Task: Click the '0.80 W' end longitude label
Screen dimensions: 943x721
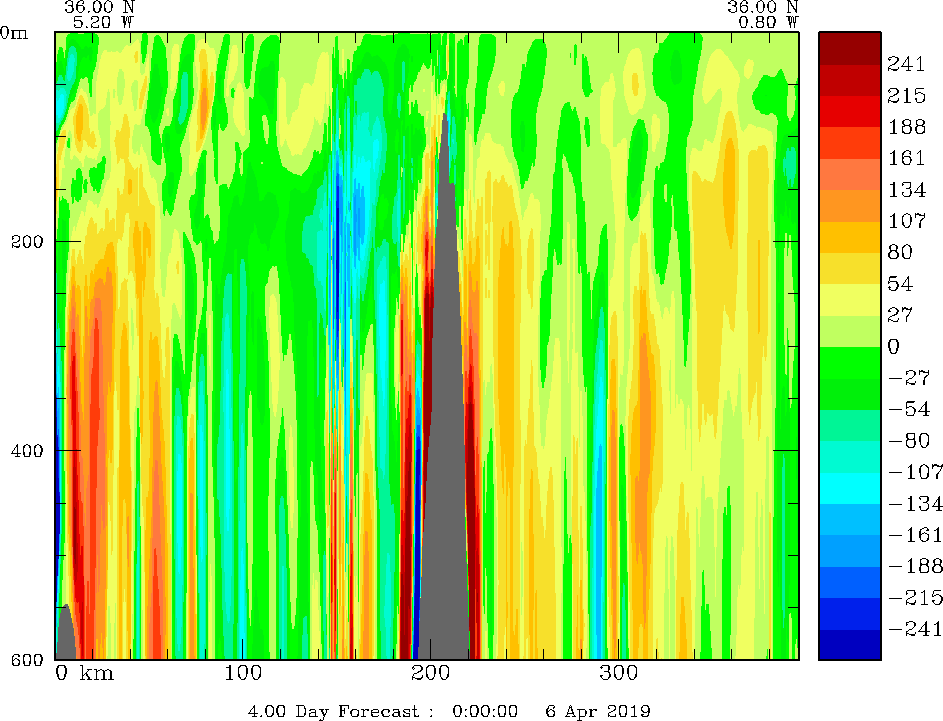Action: click(x=768, y=22)
